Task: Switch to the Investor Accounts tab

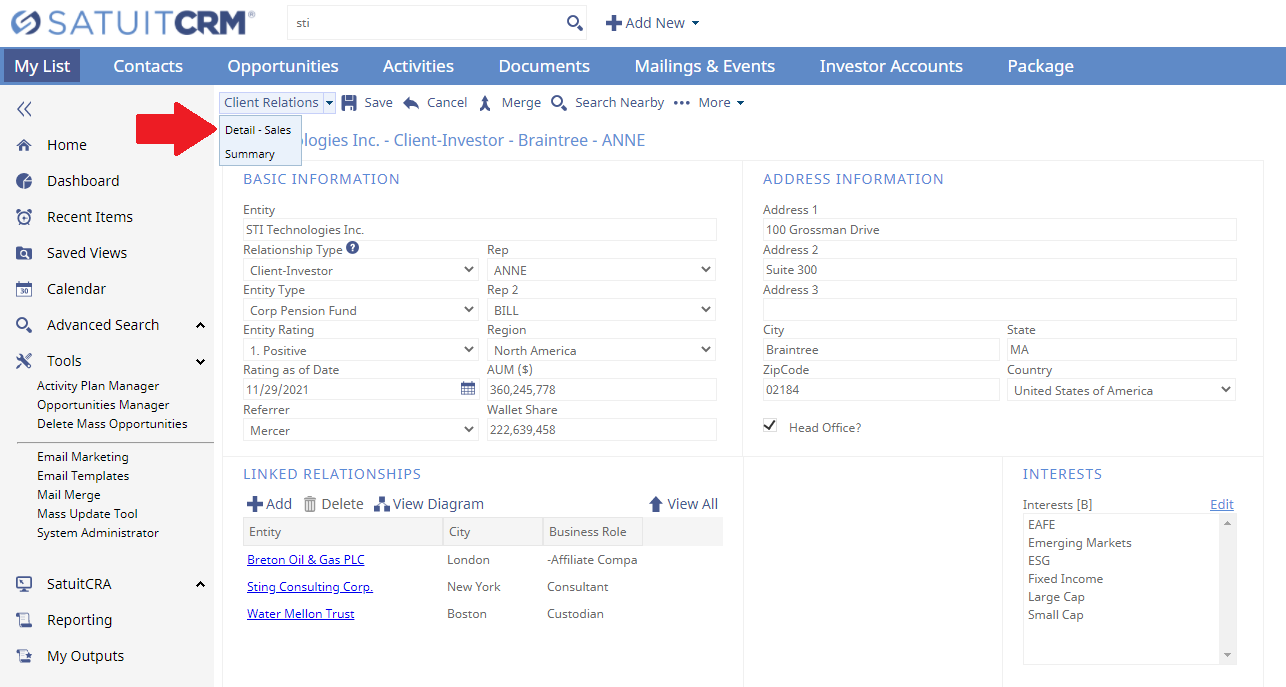Action: point(891,66)
